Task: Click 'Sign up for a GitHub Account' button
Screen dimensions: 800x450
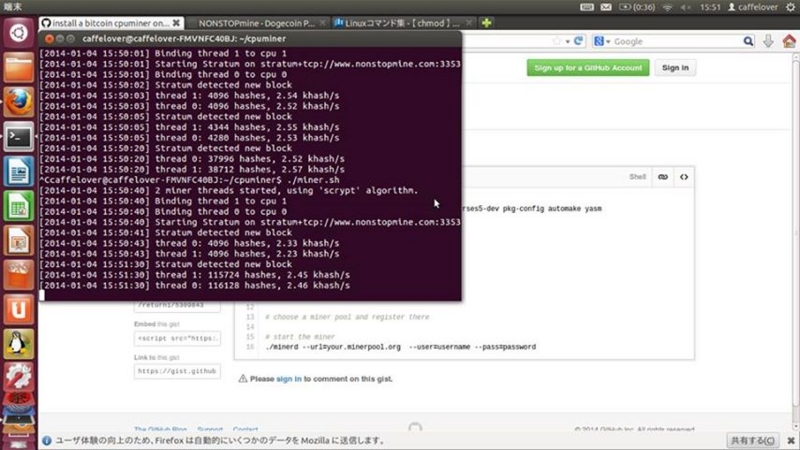Action: tap(588, 67)
